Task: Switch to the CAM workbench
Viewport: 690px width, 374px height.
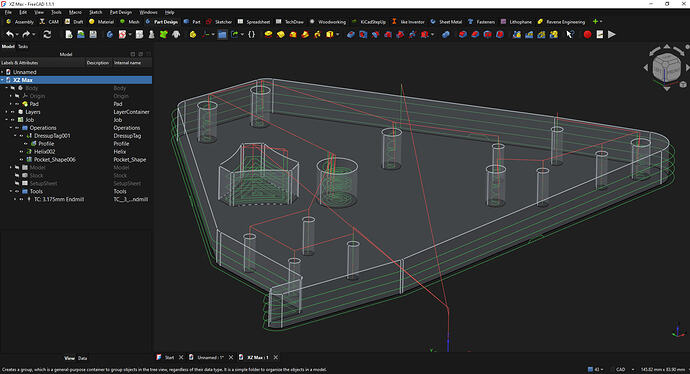Action: (x=49, y=22)
